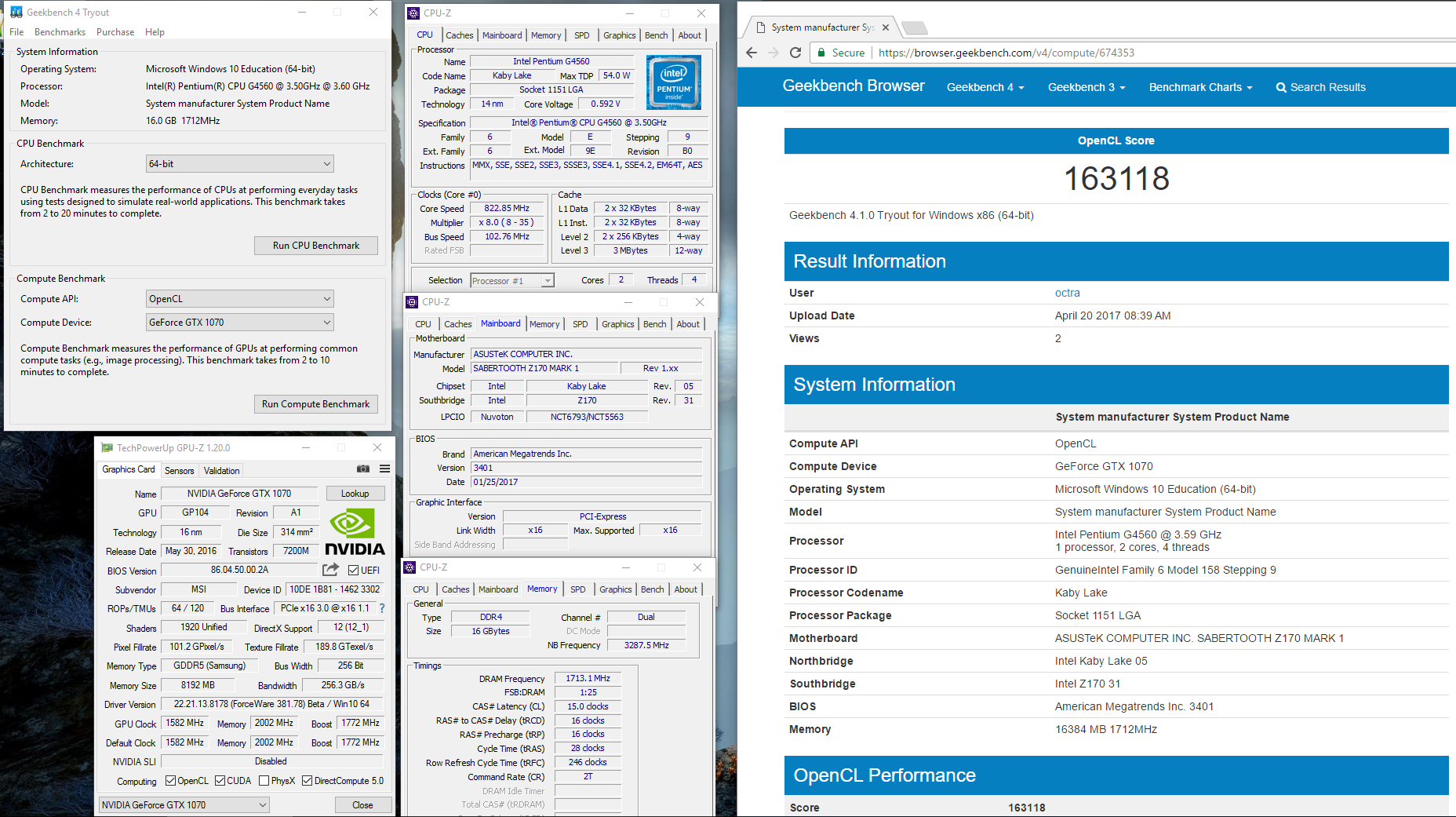Open SPD tab in middle CPU-Z window

581,324
